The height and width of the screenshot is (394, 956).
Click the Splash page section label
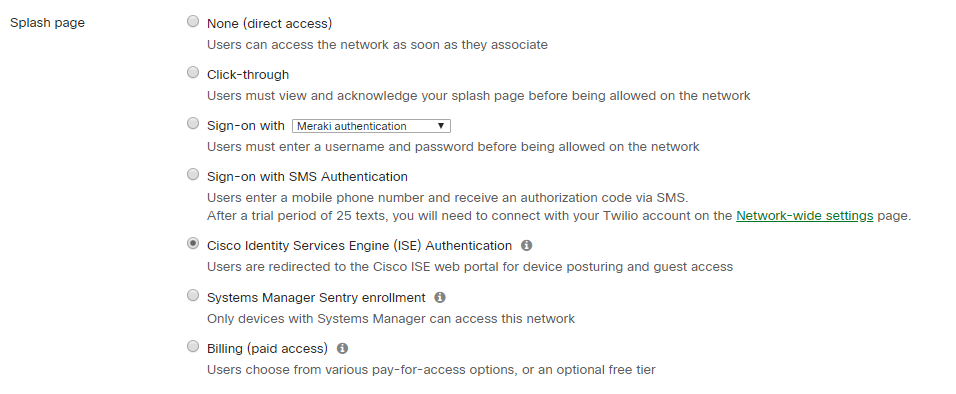pos(48,23)
